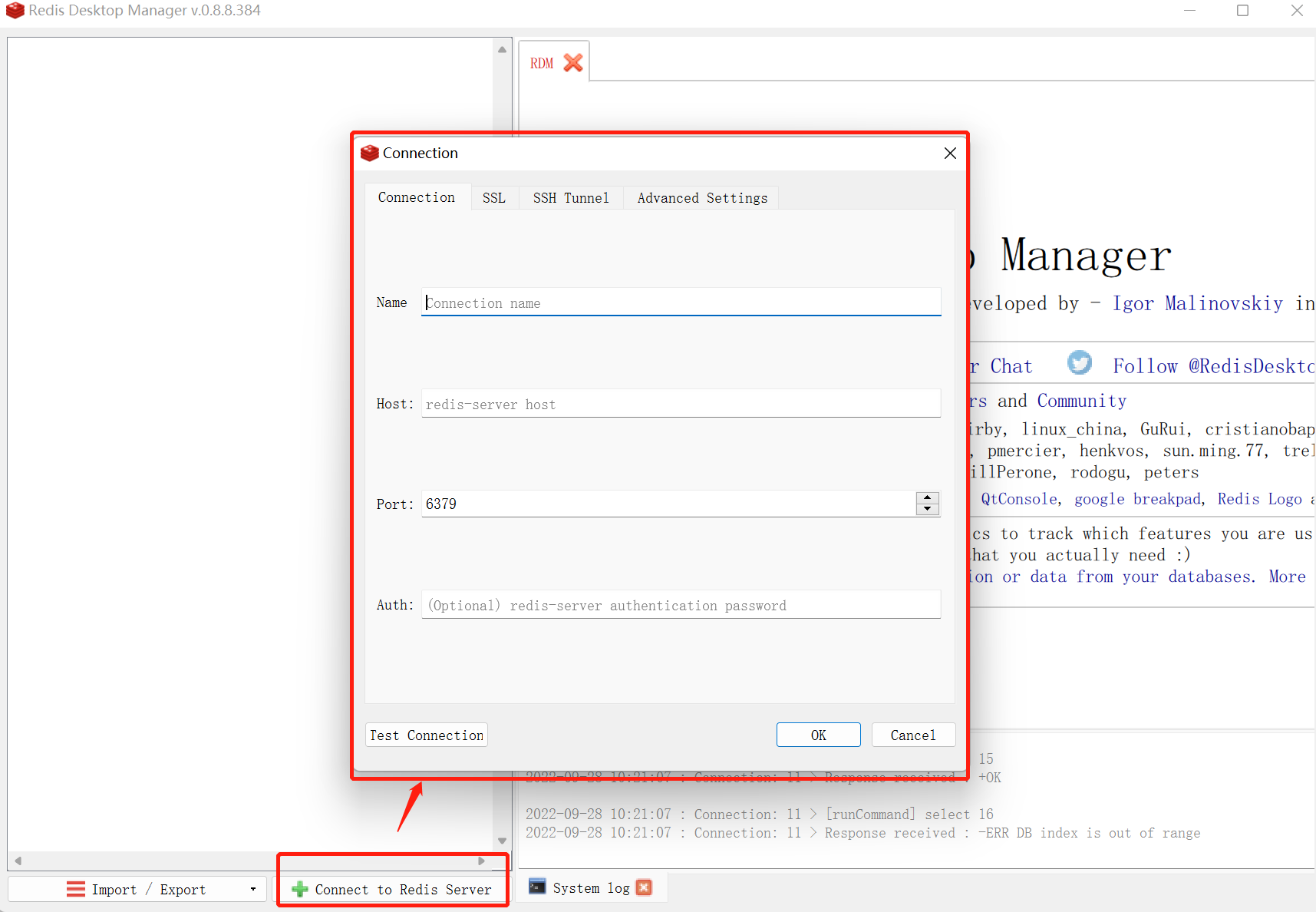Click the Import / Export button
Image resolution: width=1316 pixels, height=912 pixels.
pos(137,889)
